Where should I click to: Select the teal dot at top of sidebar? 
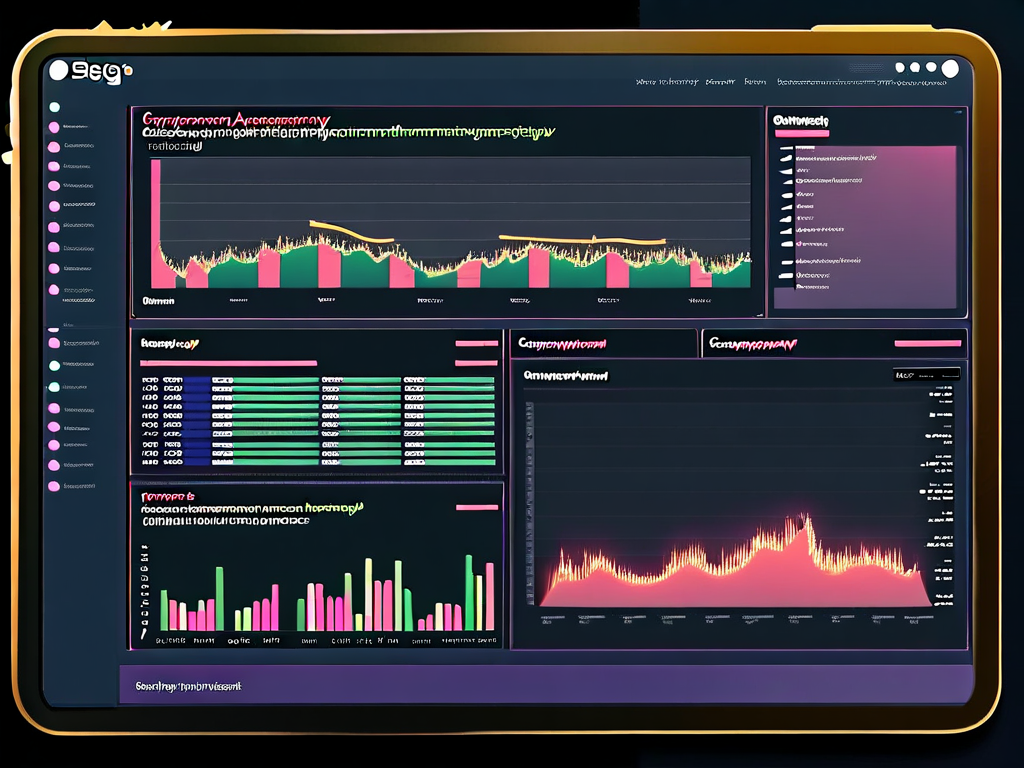tap(54, 106)
